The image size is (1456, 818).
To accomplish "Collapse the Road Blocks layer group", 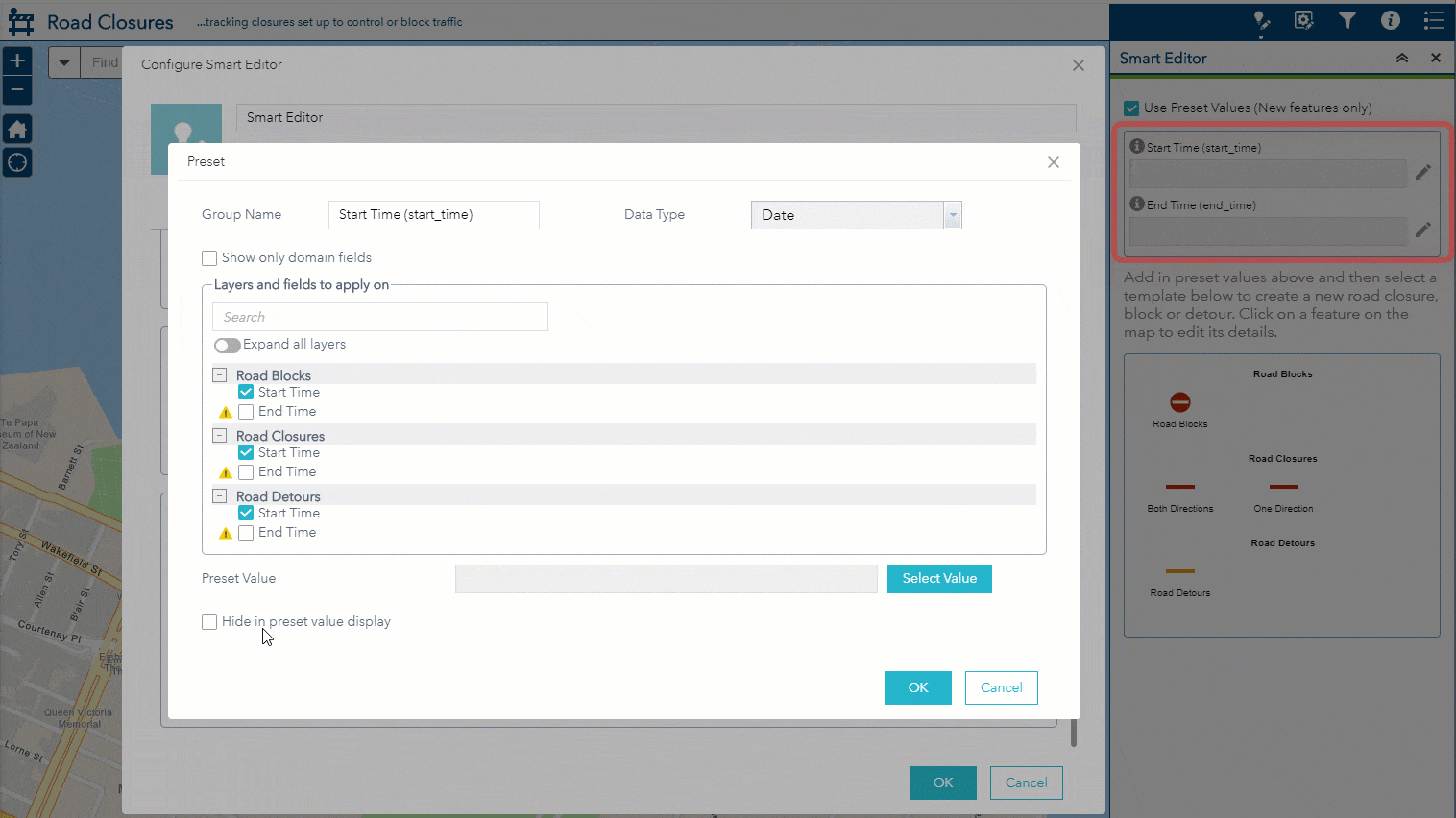I will pyautogui.click(x=220, y=375).
